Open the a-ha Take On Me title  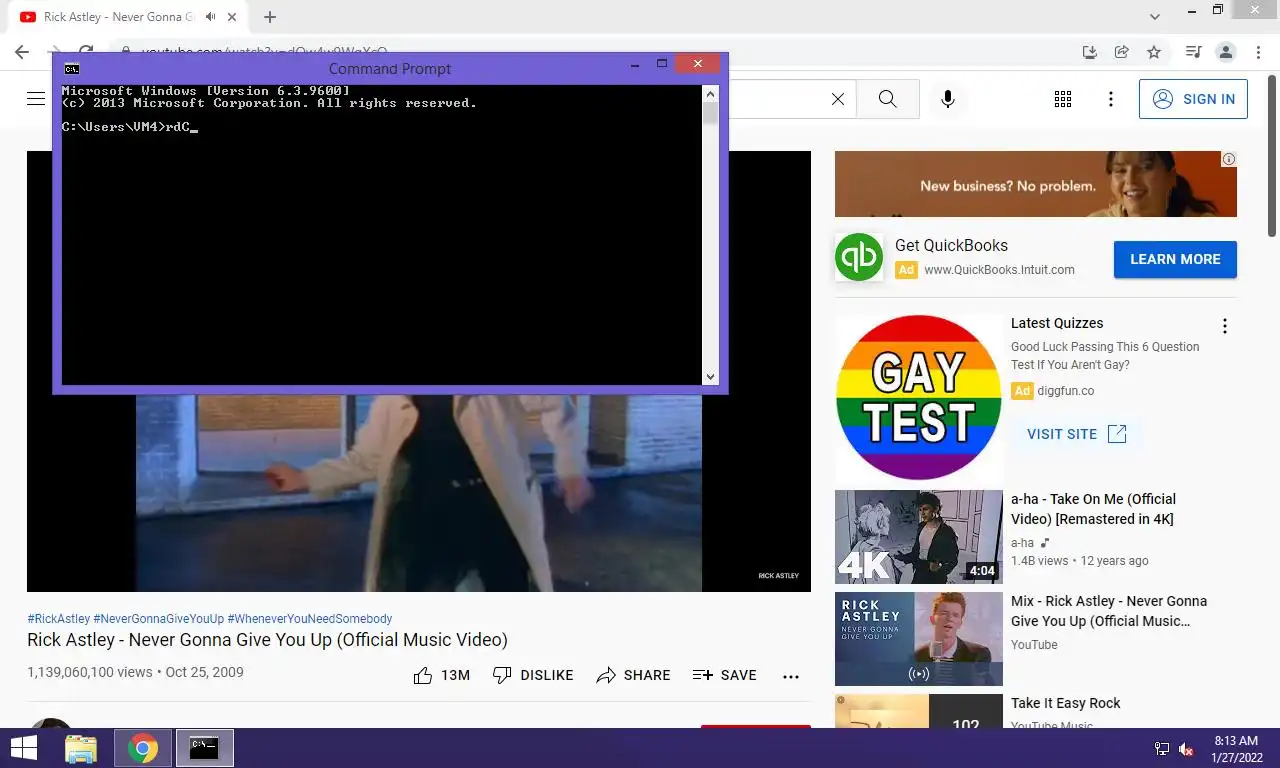1093,509
